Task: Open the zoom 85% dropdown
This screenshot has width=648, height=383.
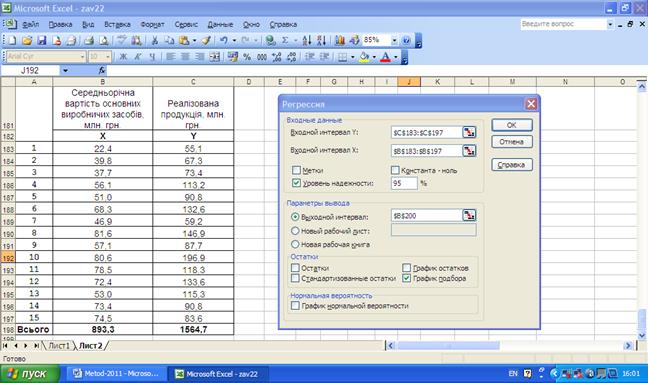Action: coord(394,40)
